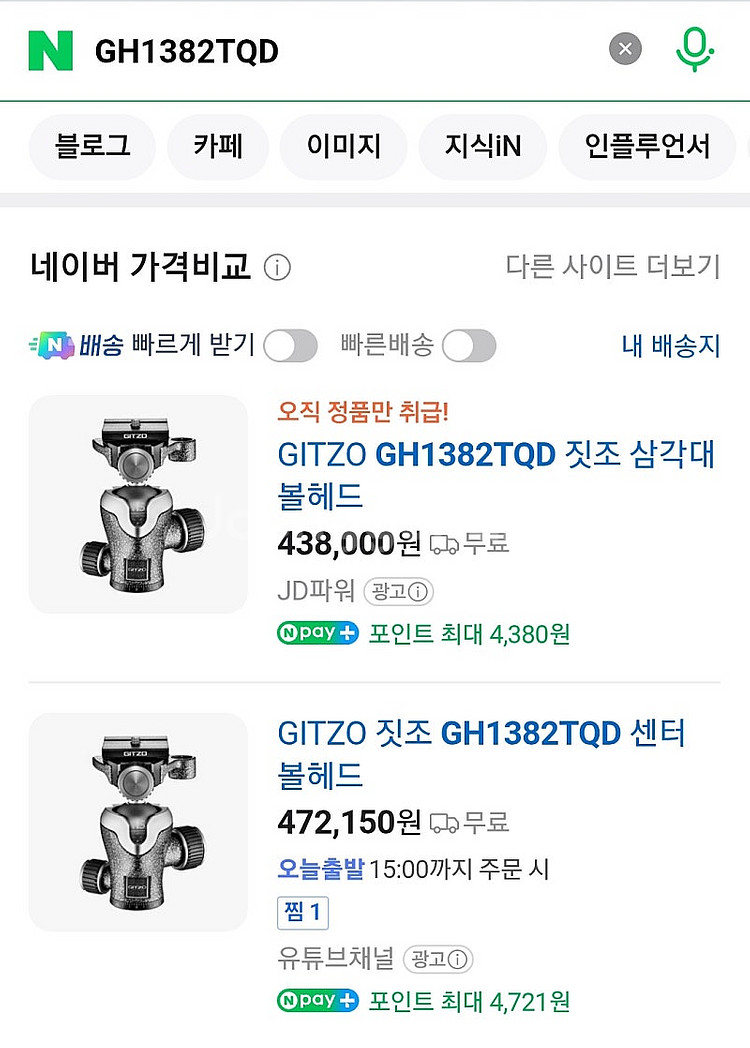The width and height of the screenshot is (750, 1048).
Task: Tap the Npay+ badge on 438,000원 listing
Action: tap(317, 633)
